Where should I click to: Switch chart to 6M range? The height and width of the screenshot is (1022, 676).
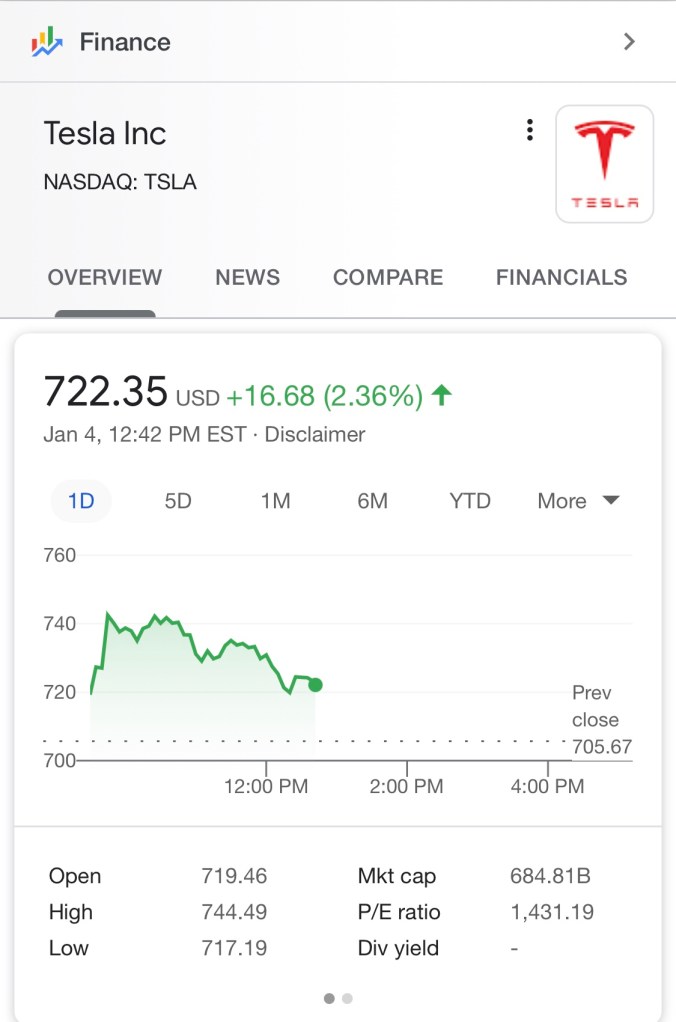372,501
